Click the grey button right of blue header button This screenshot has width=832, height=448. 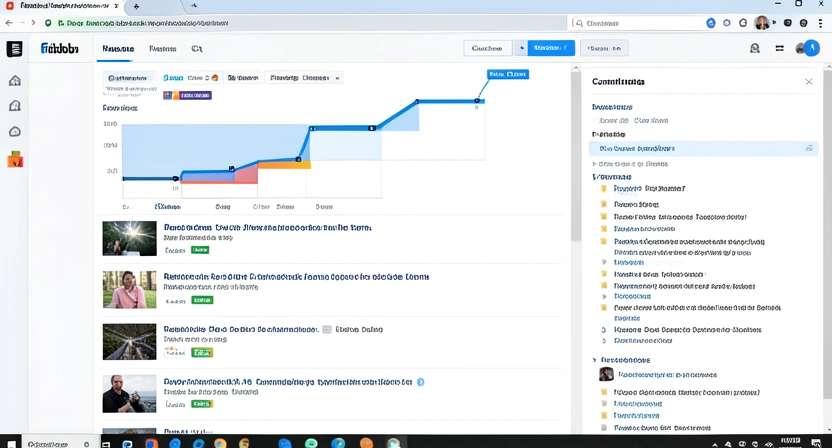coord(604,48)
